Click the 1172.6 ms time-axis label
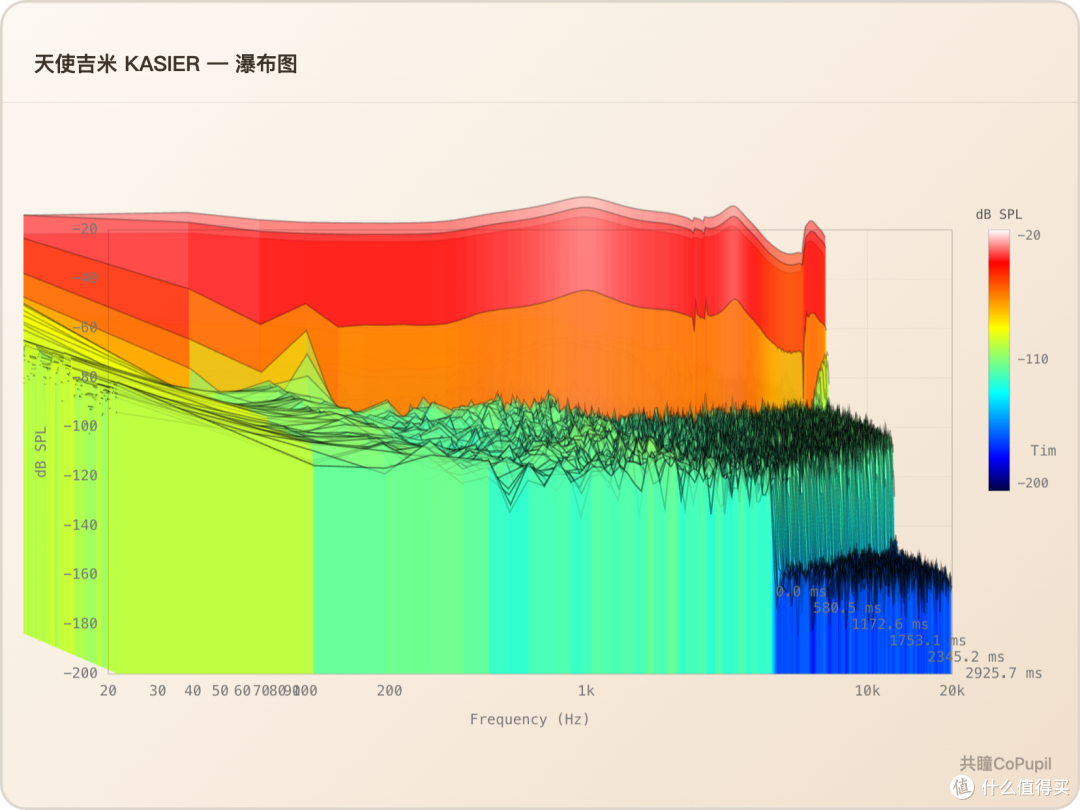Image resolution: width=1080 pixels, height=810 pixels. (890, 624)
